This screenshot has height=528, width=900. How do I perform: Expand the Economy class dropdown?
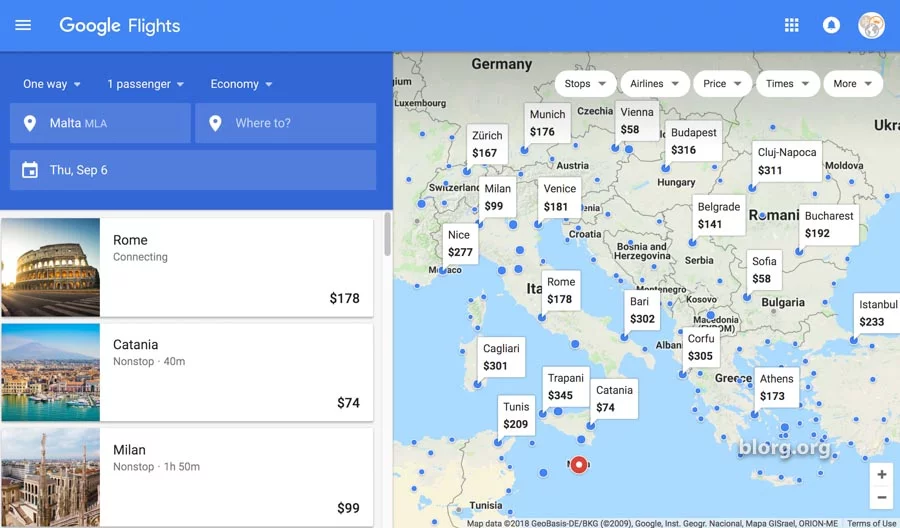[x=241, y=84]
